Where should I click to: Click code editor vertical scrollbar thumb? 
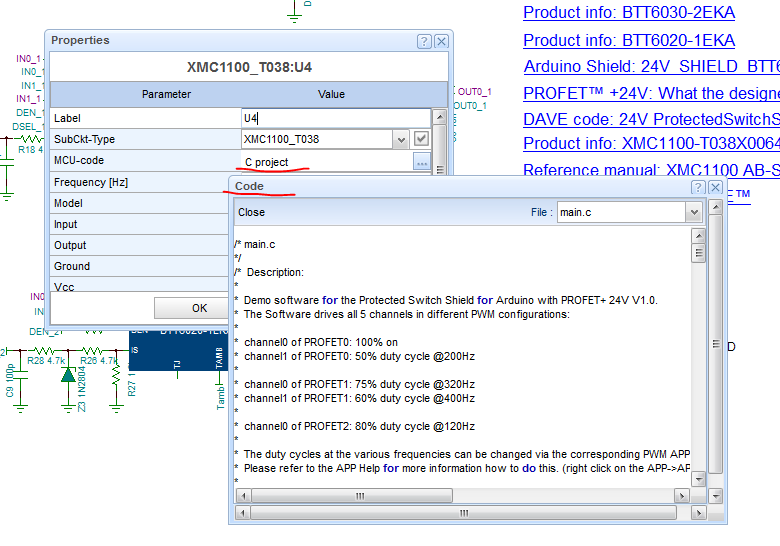(x=698, y=253)
